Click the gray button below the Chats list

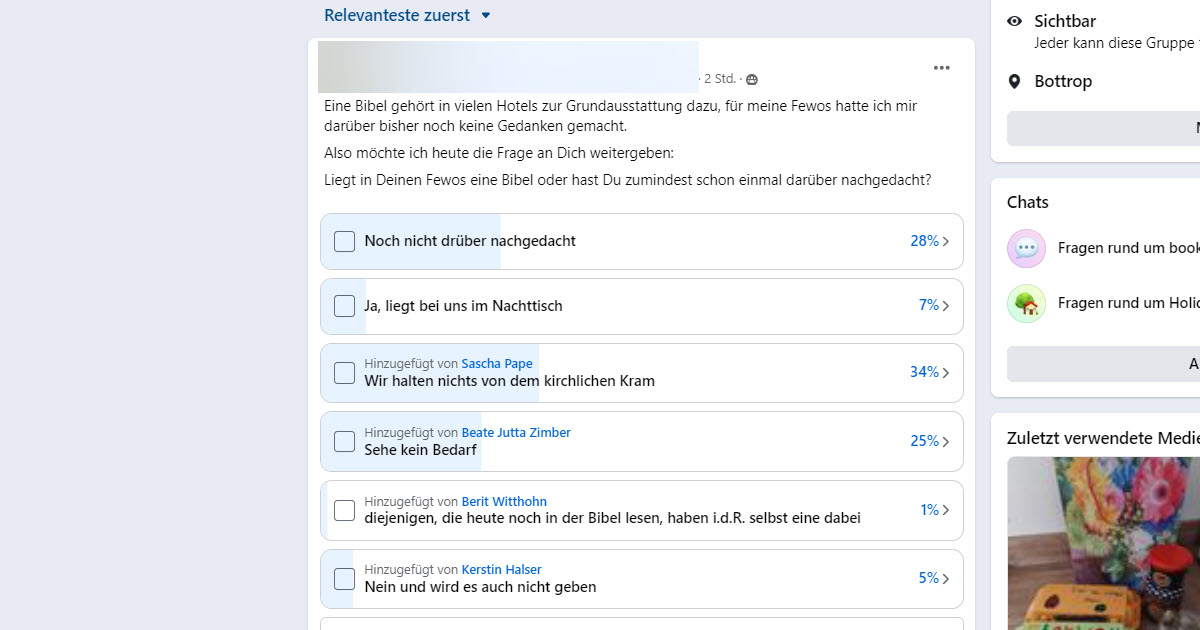pyautogui.click(x=1103, y=364)
